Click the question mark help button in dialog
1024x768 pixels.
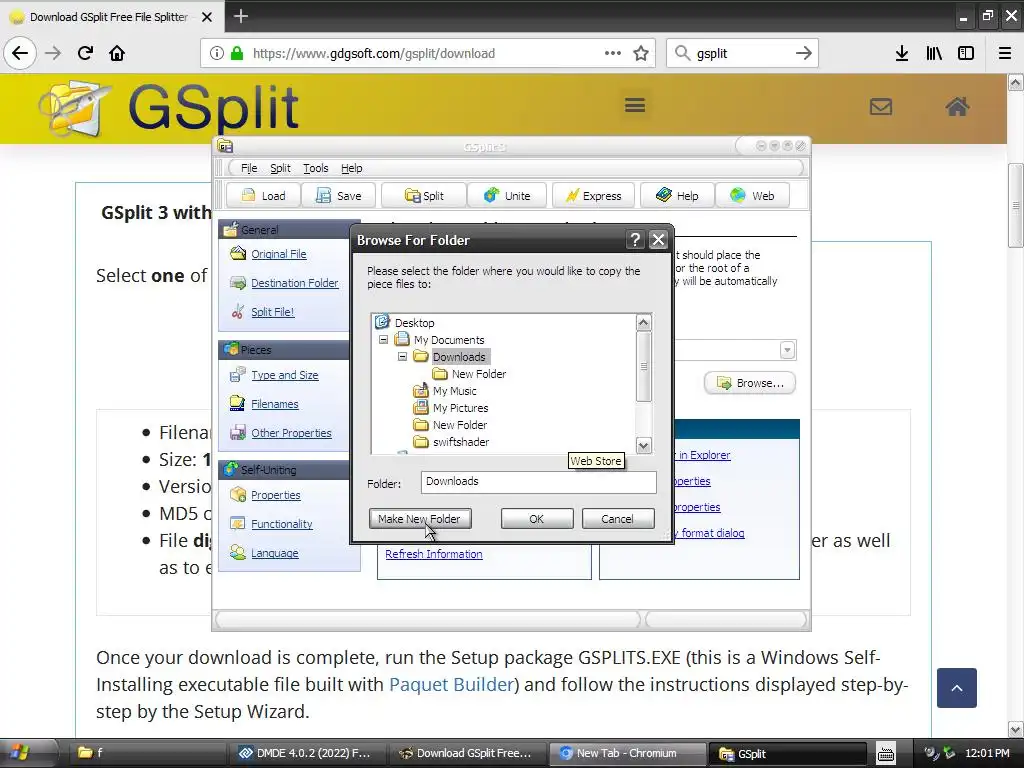pos(635,240)
